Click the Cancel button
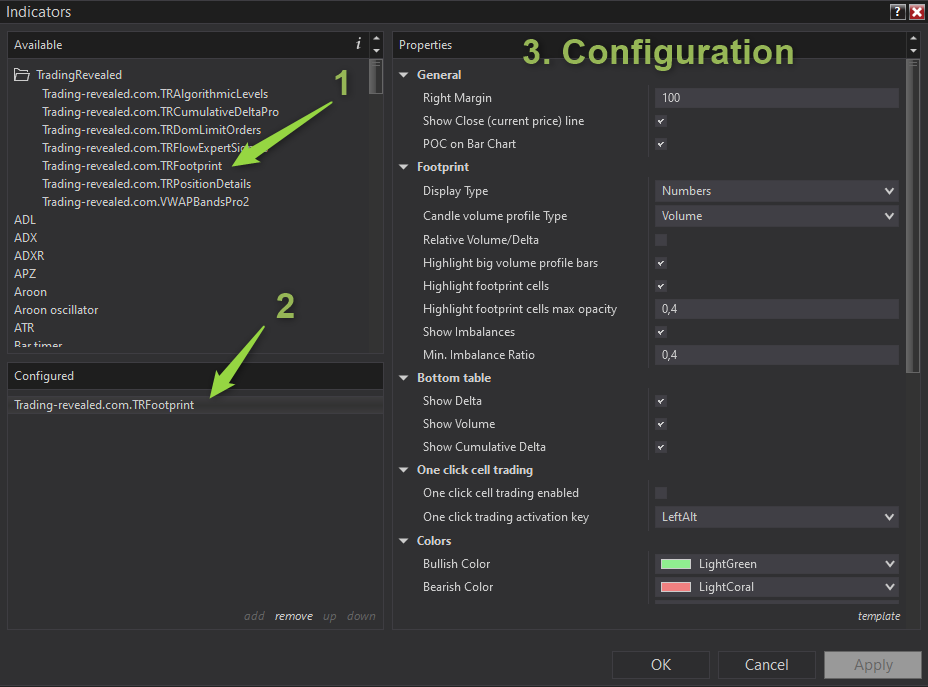The width and height of the screenshot is (928, 687). pyautogui.click(x=766, y=665)
